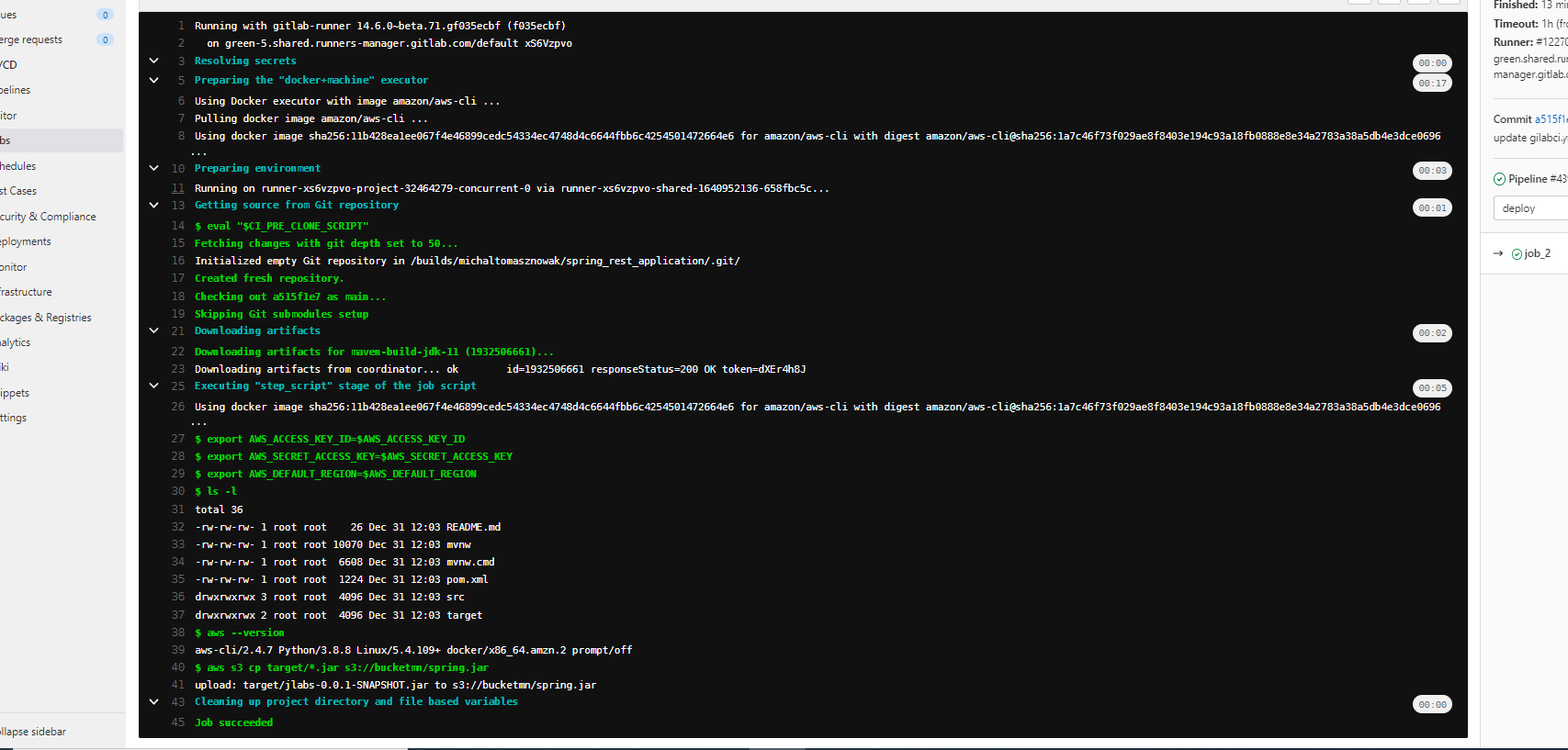Collapse Getting source from Git repository section
This screenshot has width=1568, height=750.
pos(154,205)
